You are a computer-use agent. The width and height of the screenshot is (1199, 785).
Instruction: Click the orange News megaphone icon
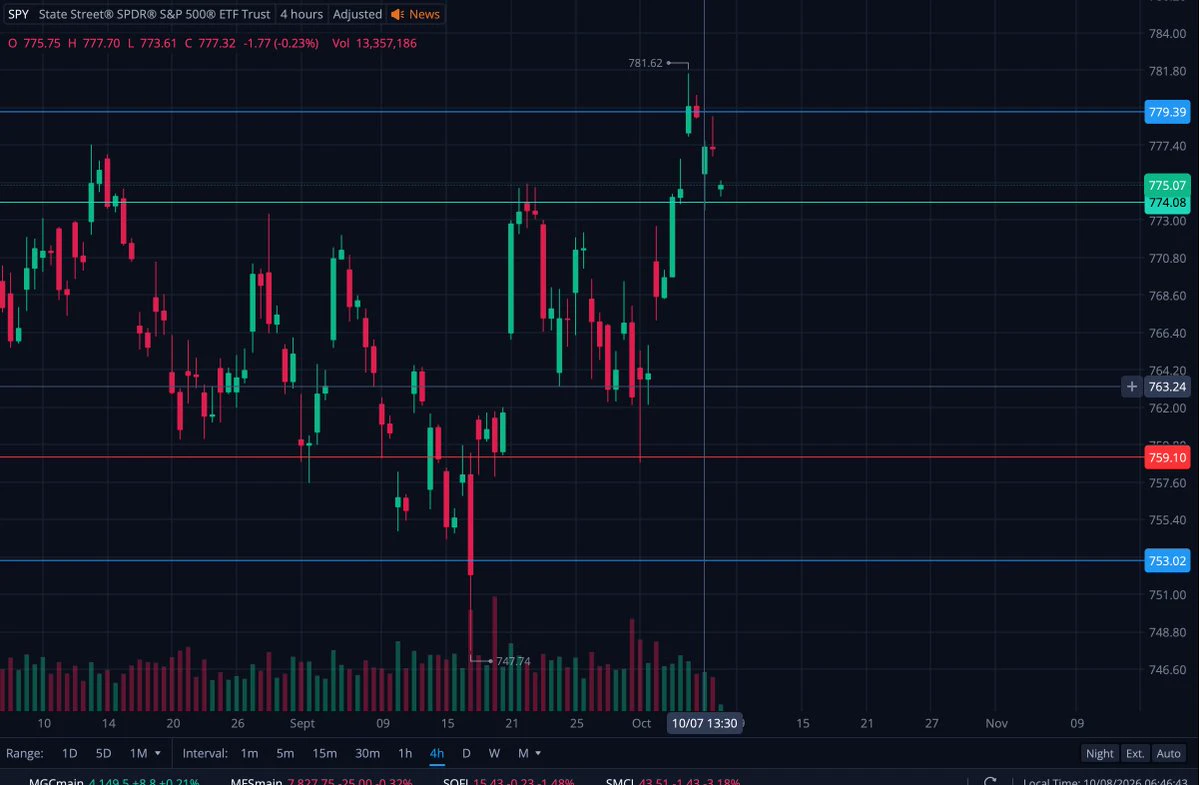397,15
